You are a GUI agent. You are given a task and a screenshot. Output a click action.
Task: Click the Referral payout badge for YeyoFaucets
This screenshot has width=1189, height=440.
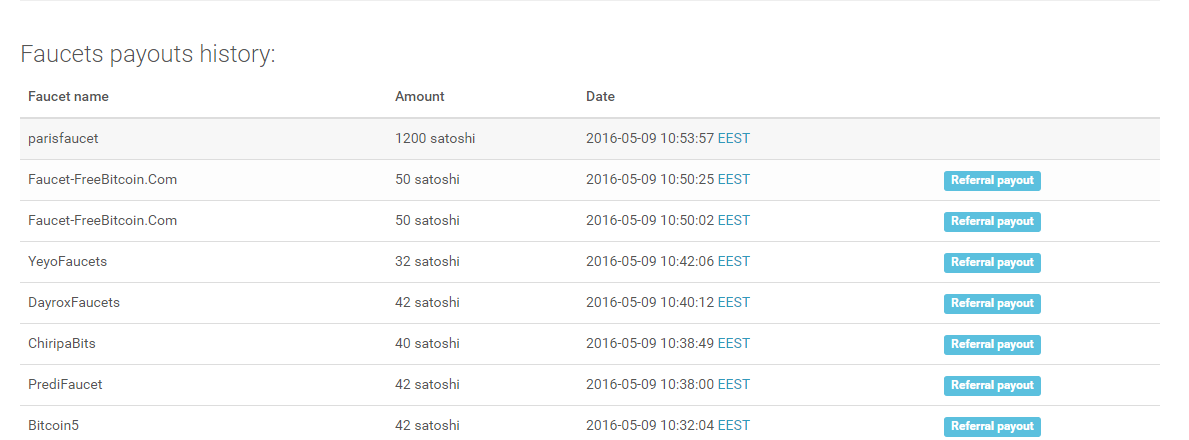point(991,262)
